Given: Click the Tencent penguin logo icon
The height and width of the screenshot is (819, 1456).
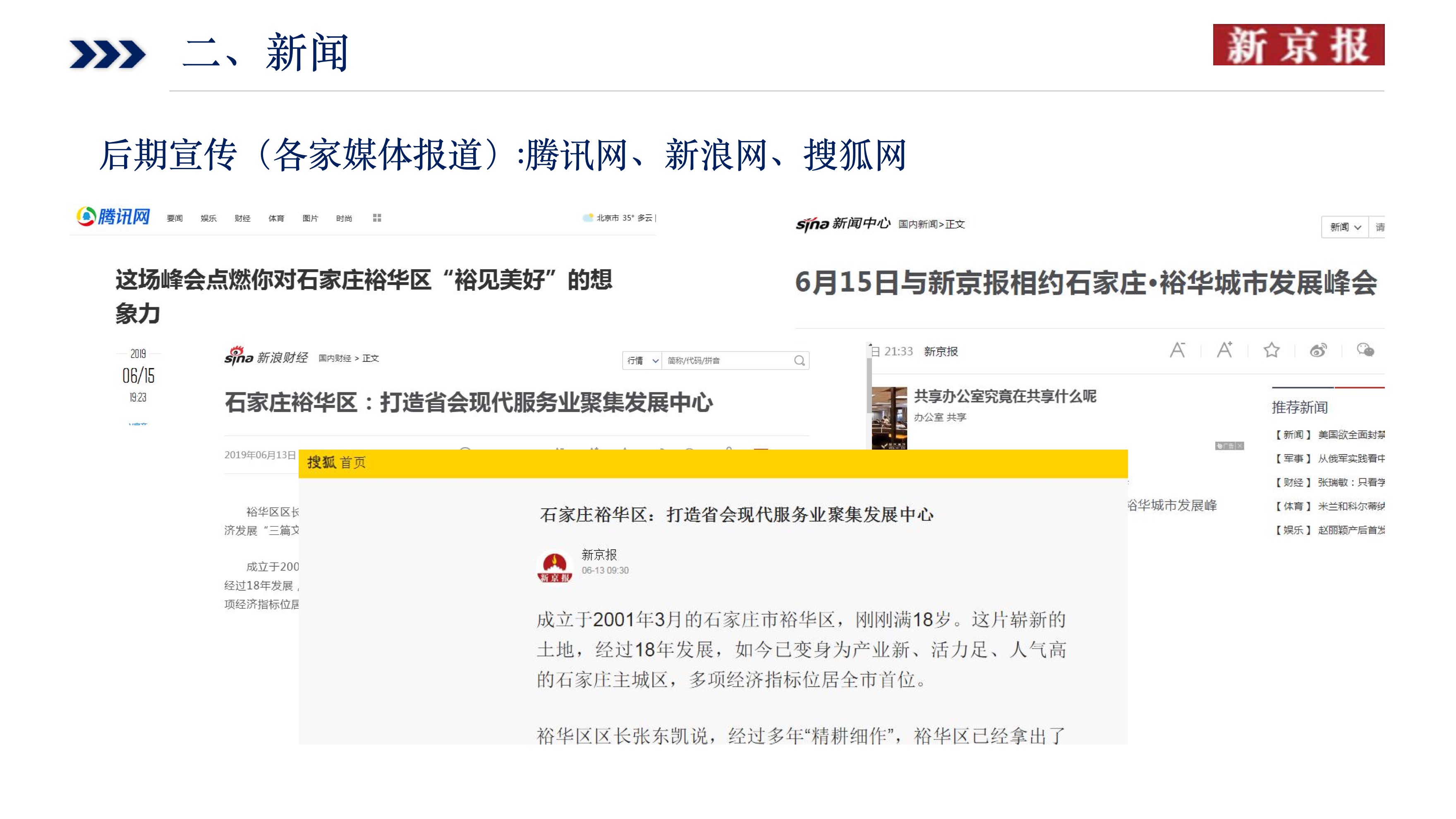Looking at the screenshot, I should click(86, 216).
